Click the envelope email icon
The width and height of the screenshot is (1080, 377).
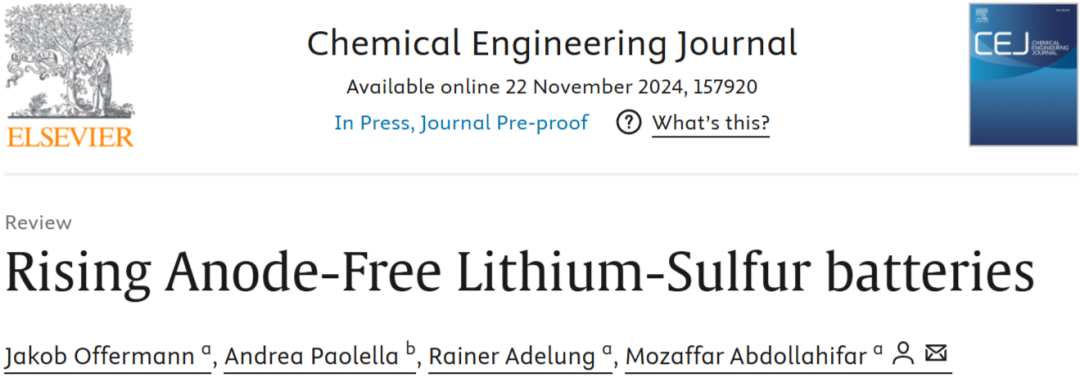point(935,354)
